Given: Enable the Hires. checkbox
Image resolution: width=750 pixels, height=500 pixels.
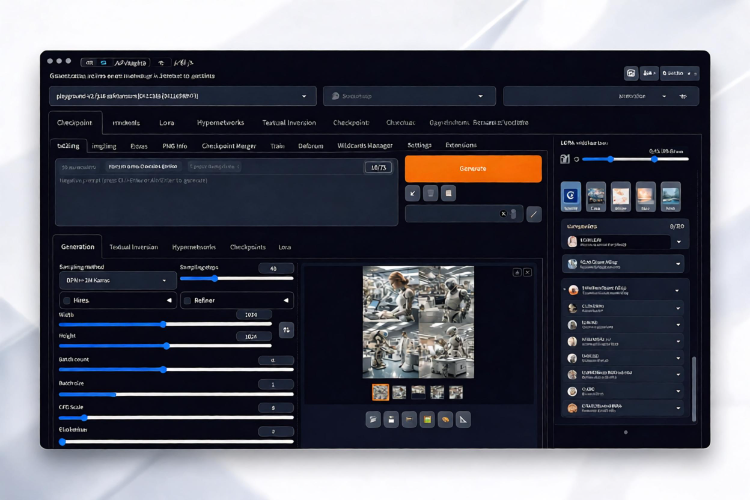Looking at the screenshot, I should coord(67,300).
